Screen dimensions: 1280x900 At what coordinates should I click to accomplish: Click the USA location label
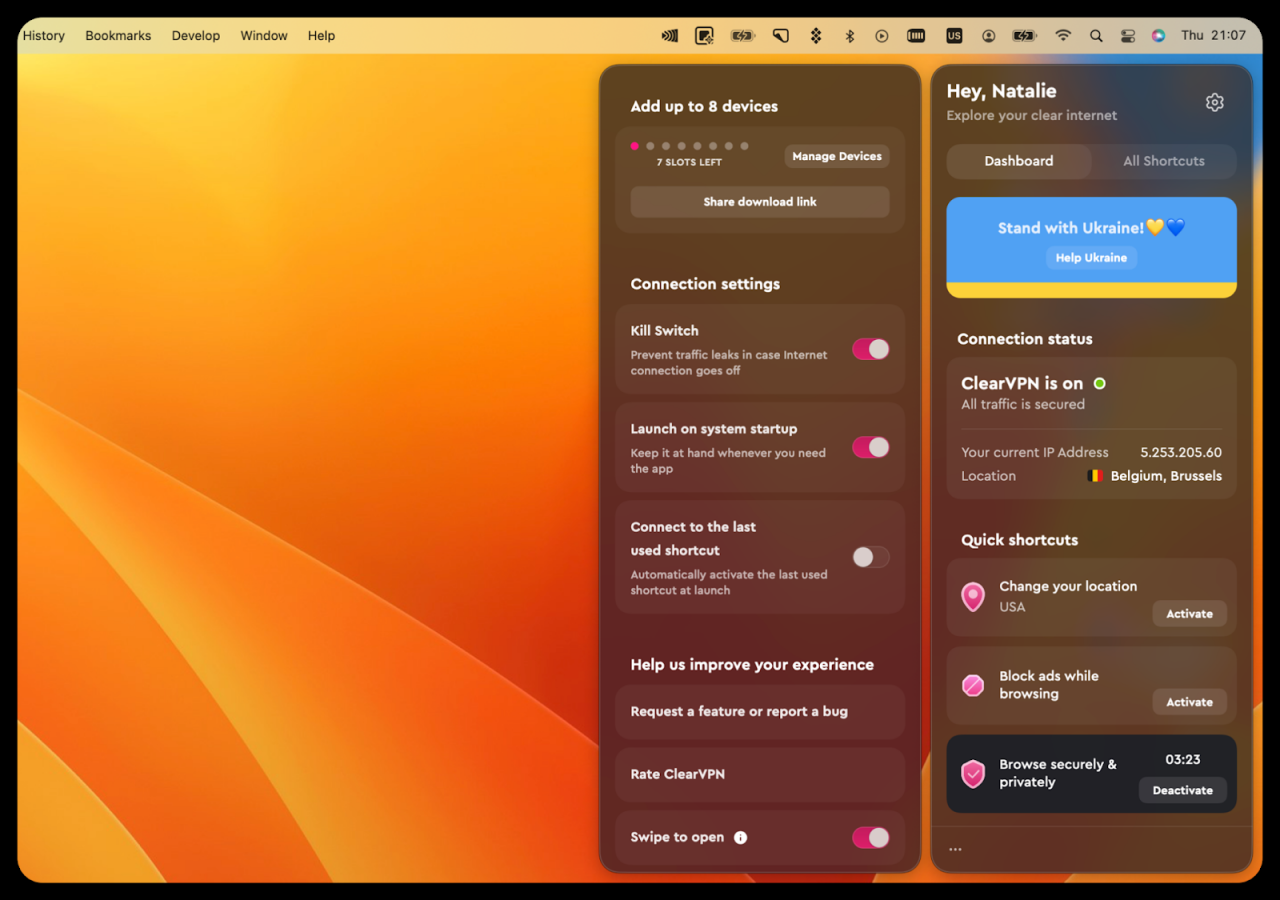1012,607
